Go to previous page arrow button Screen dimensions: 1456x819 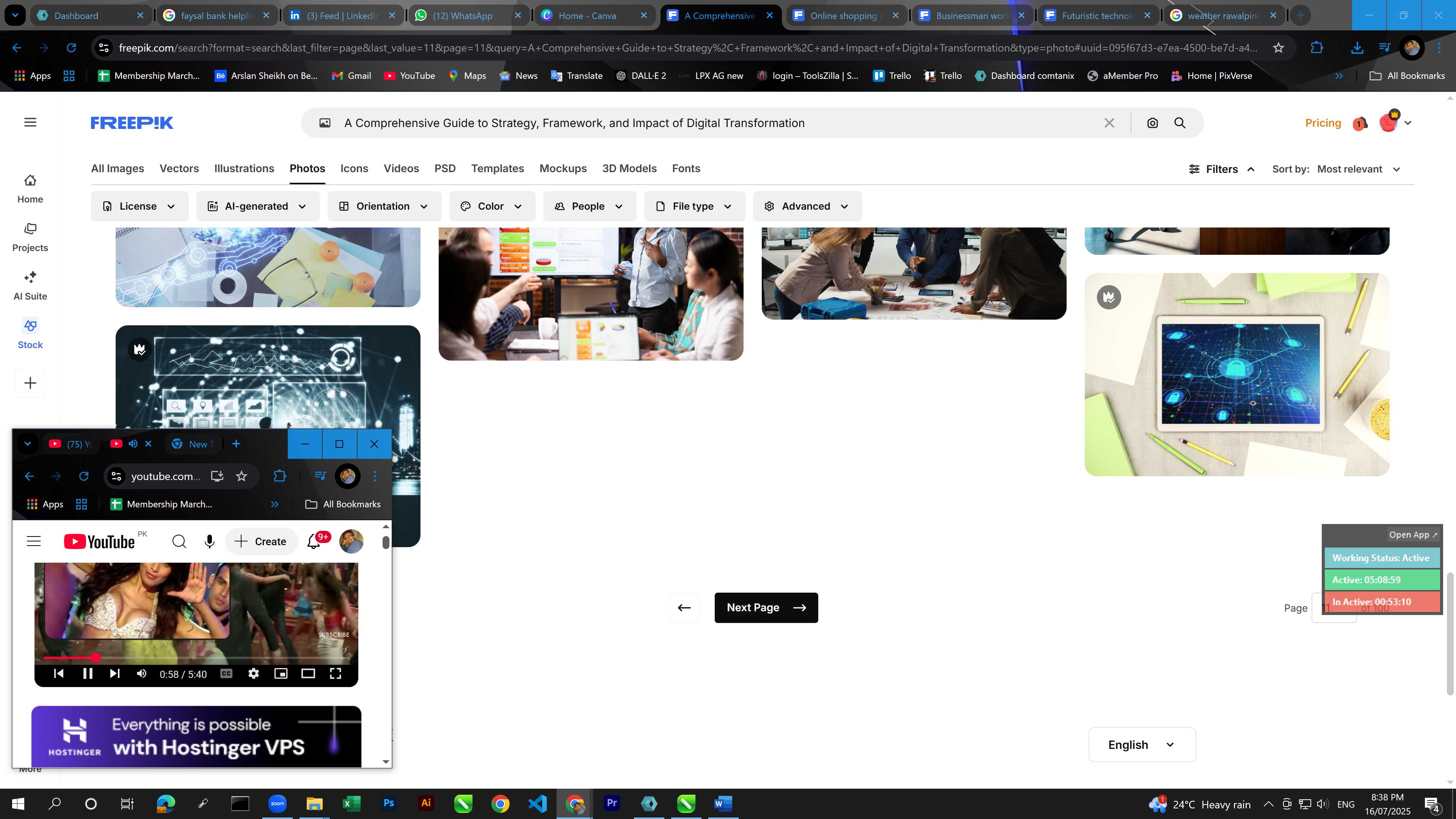[684, 607]
